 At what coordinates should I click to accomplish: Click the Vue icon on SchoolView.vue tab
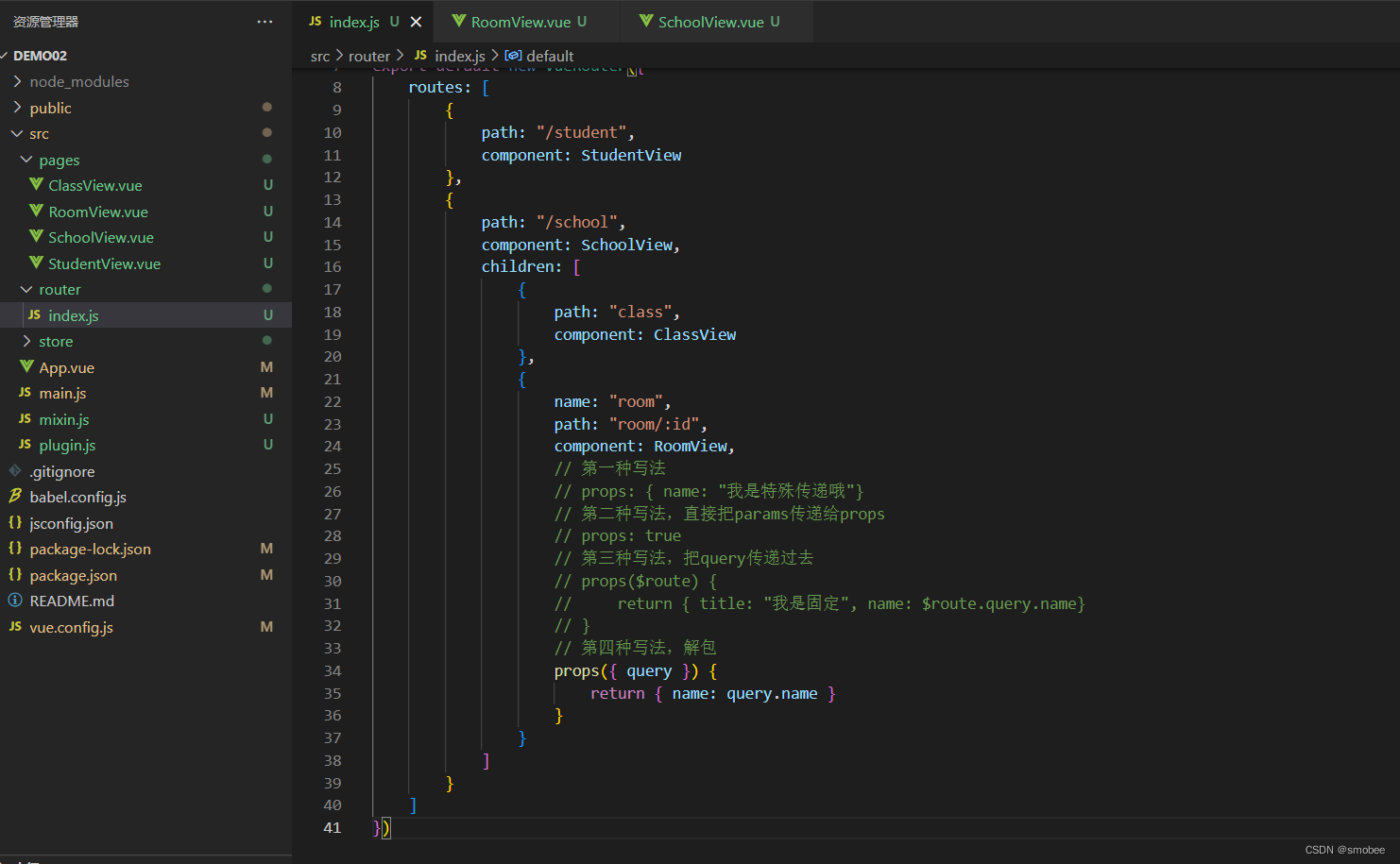pos(646,21)
